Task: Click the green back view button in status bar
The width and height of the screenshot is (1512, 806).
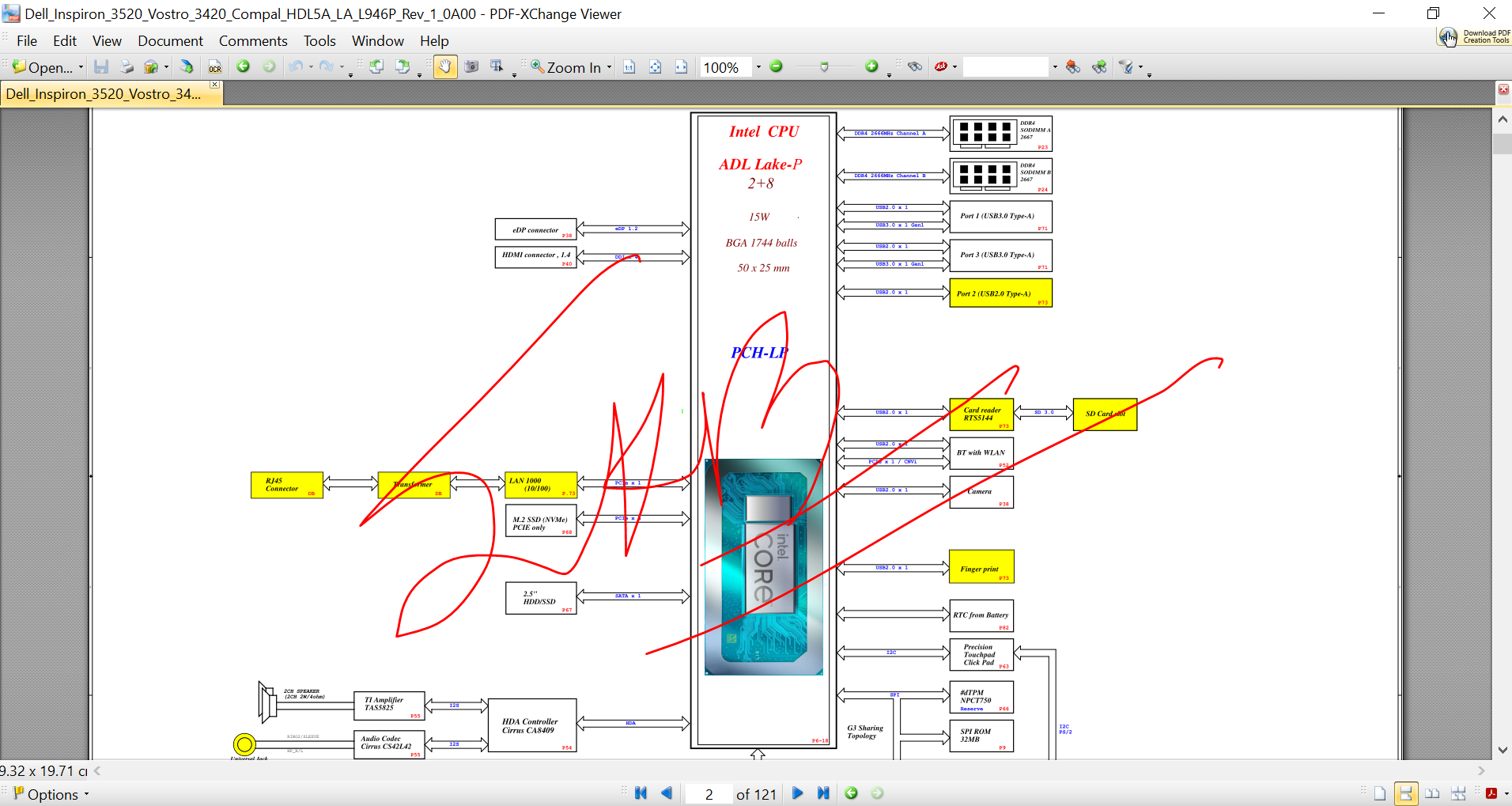Action: click(x=852, y=793)
